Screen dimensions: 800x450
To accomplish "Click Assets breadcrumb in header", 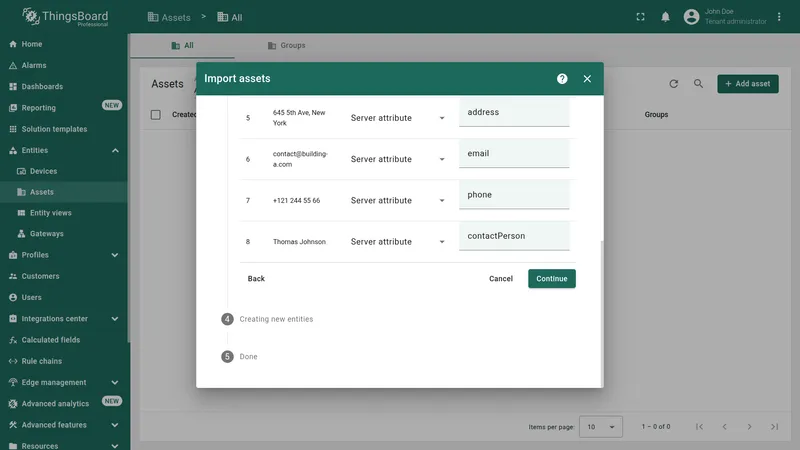I will pyautogui.click(x=169, y=17).
